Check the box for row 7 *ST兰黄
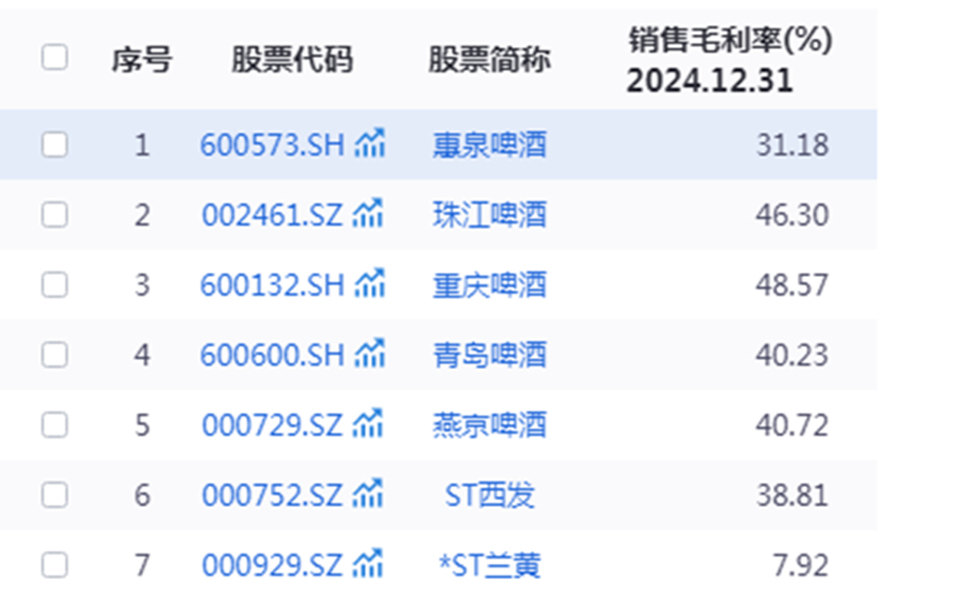The width and height of the screenshot is (969, 613). coord(54,565)
